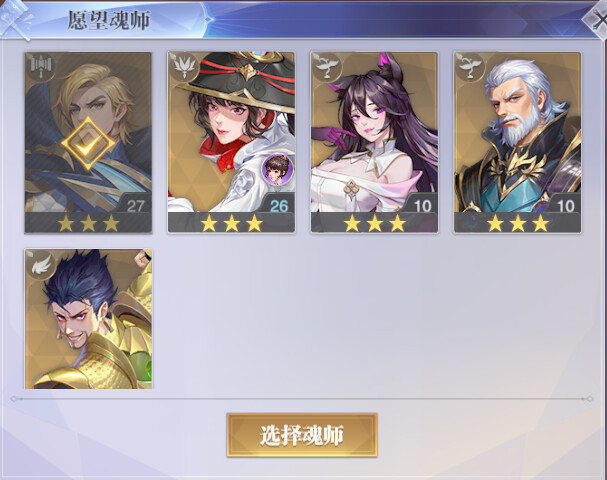Click the three stars under white-bearded elder
This screenshot has height=480, width=607.
[518, 223]
